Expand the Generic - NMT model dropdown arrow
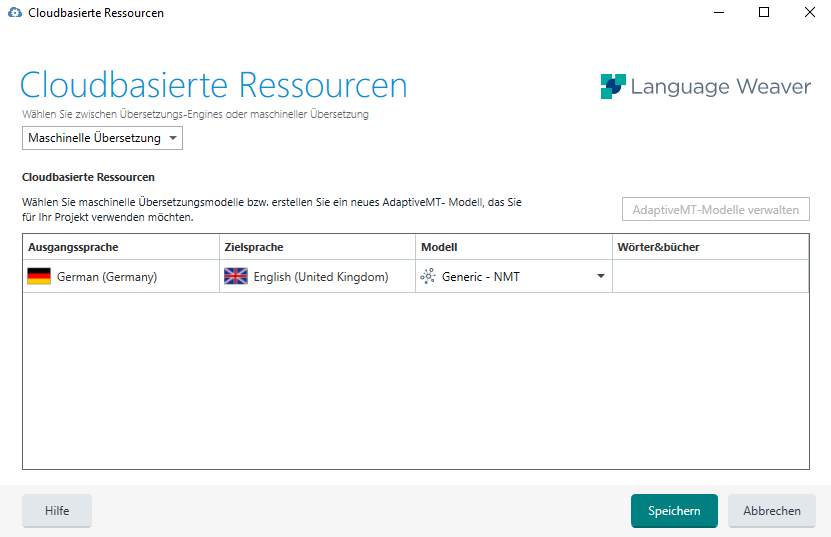Screen dimensions: 831x537 point(600,276)
